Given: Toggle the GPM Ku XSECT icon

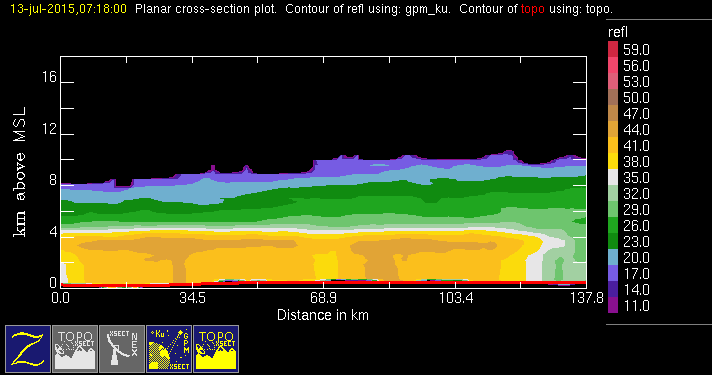Looking at the screenshot, I should coord(169,349).
